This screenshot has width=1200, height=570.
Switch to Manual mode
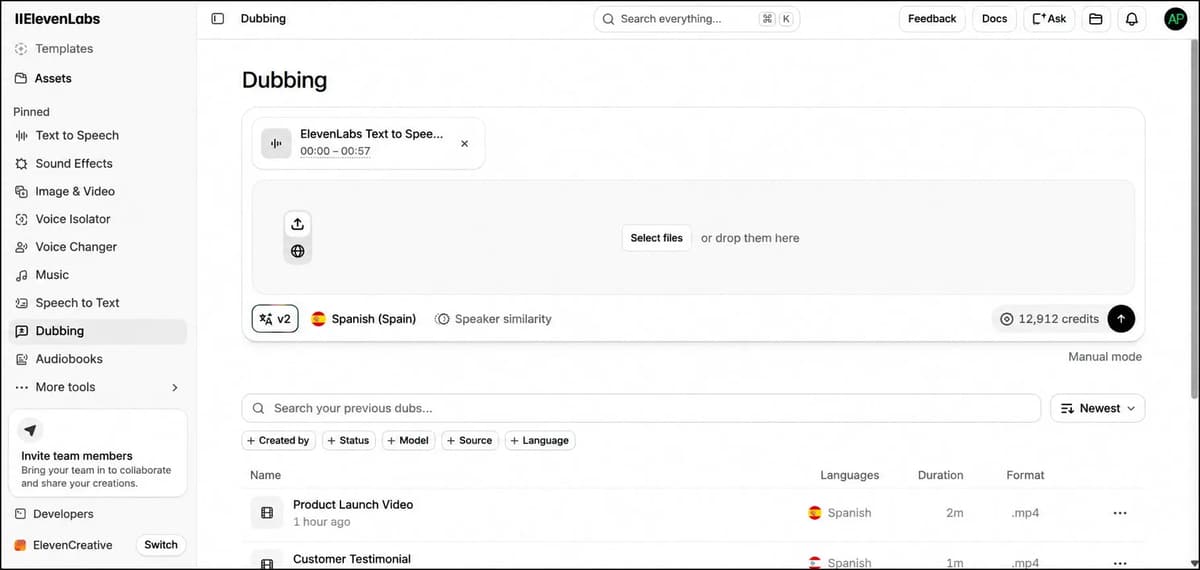(x=1105, y=356)
